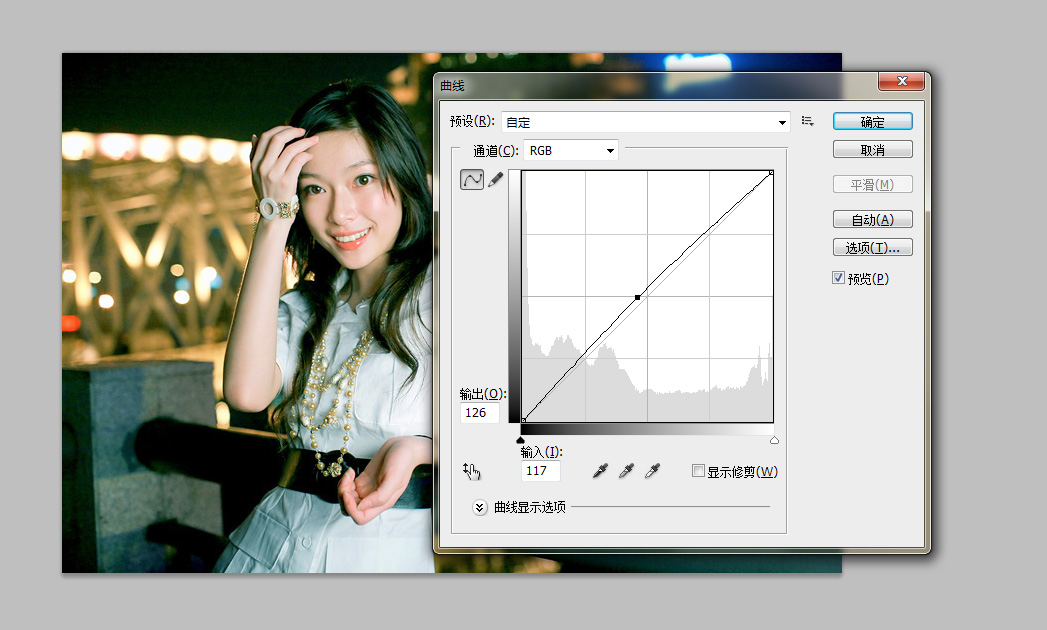
Task: Pick the set white point eyedropper
Action: 652,471
